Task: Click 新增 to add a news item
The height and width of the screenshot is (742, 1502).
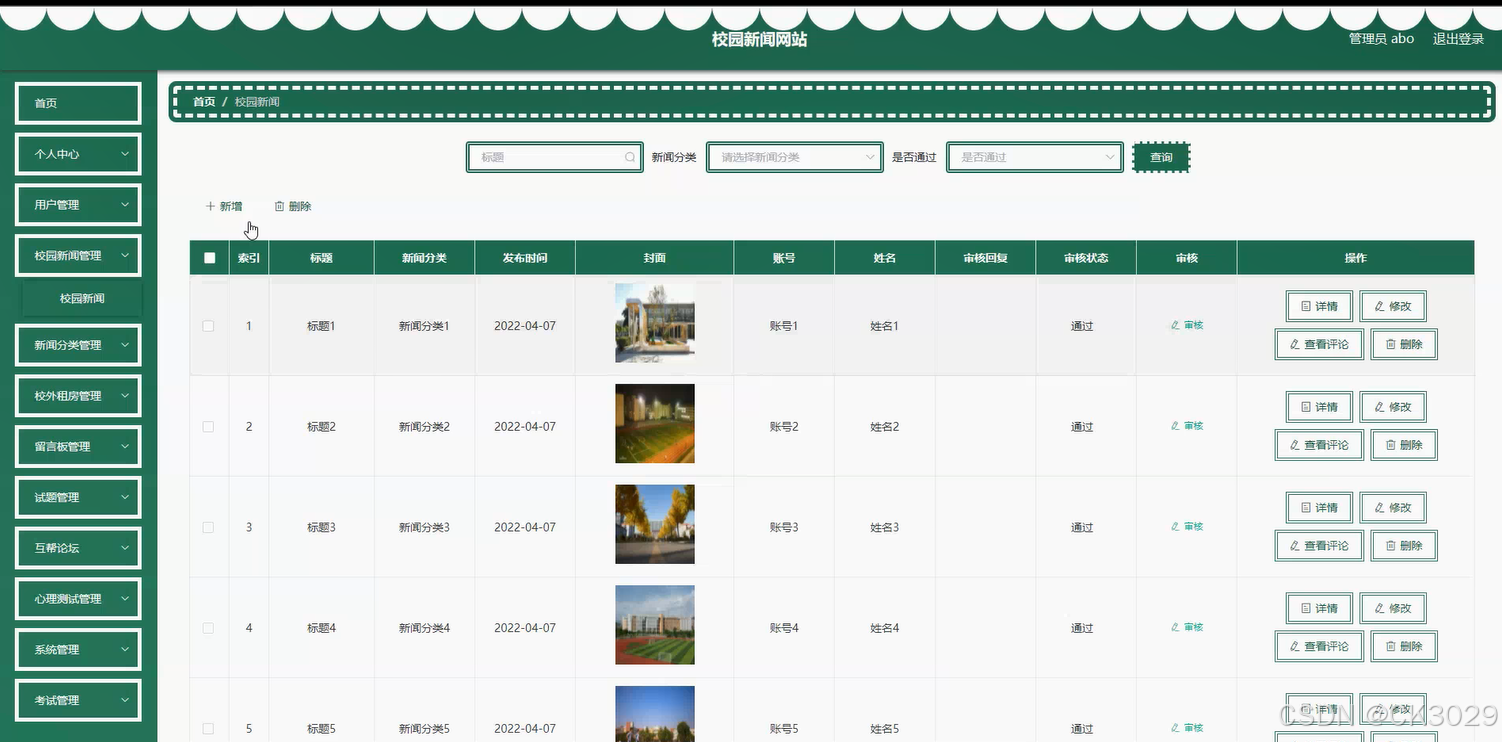Action: 224,206
